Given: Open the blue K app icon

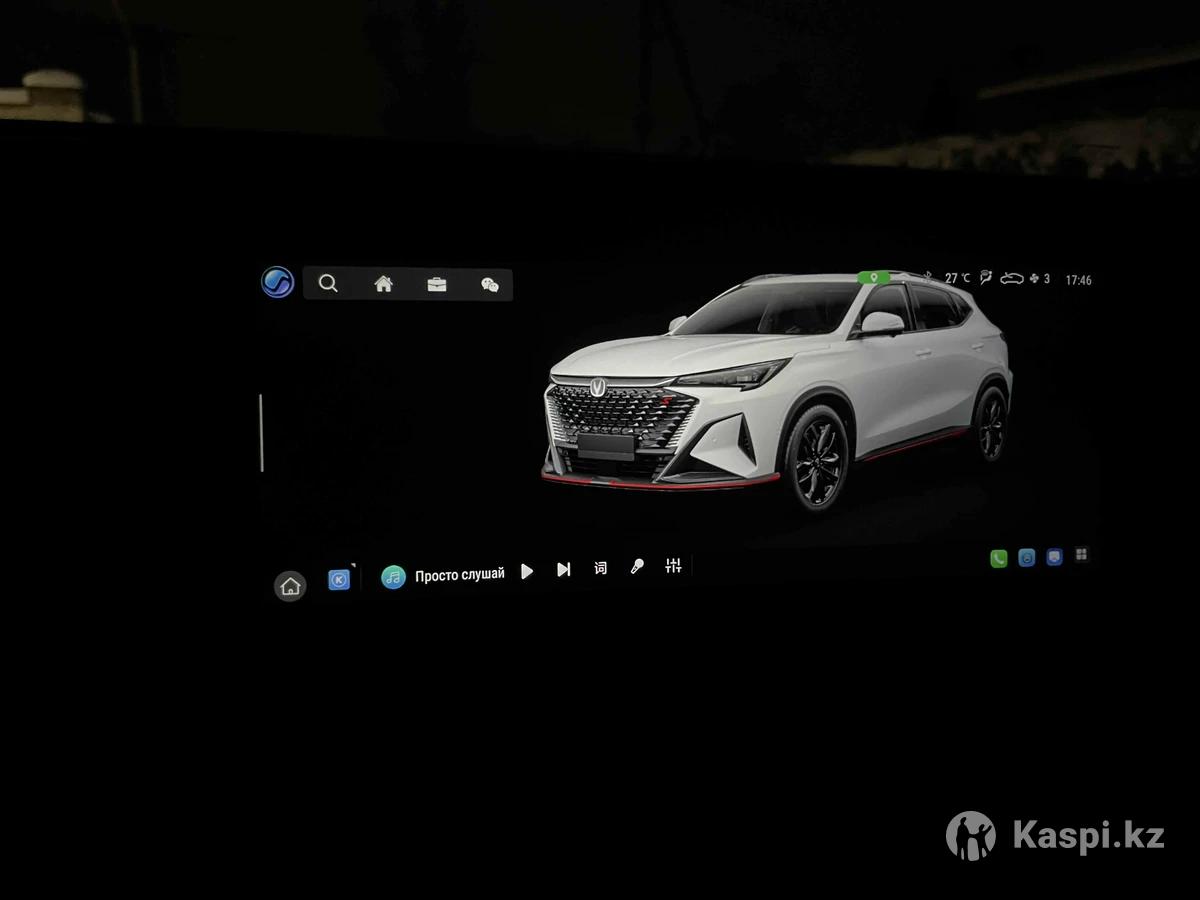Looking at the screenshot, I should point(339,580).
